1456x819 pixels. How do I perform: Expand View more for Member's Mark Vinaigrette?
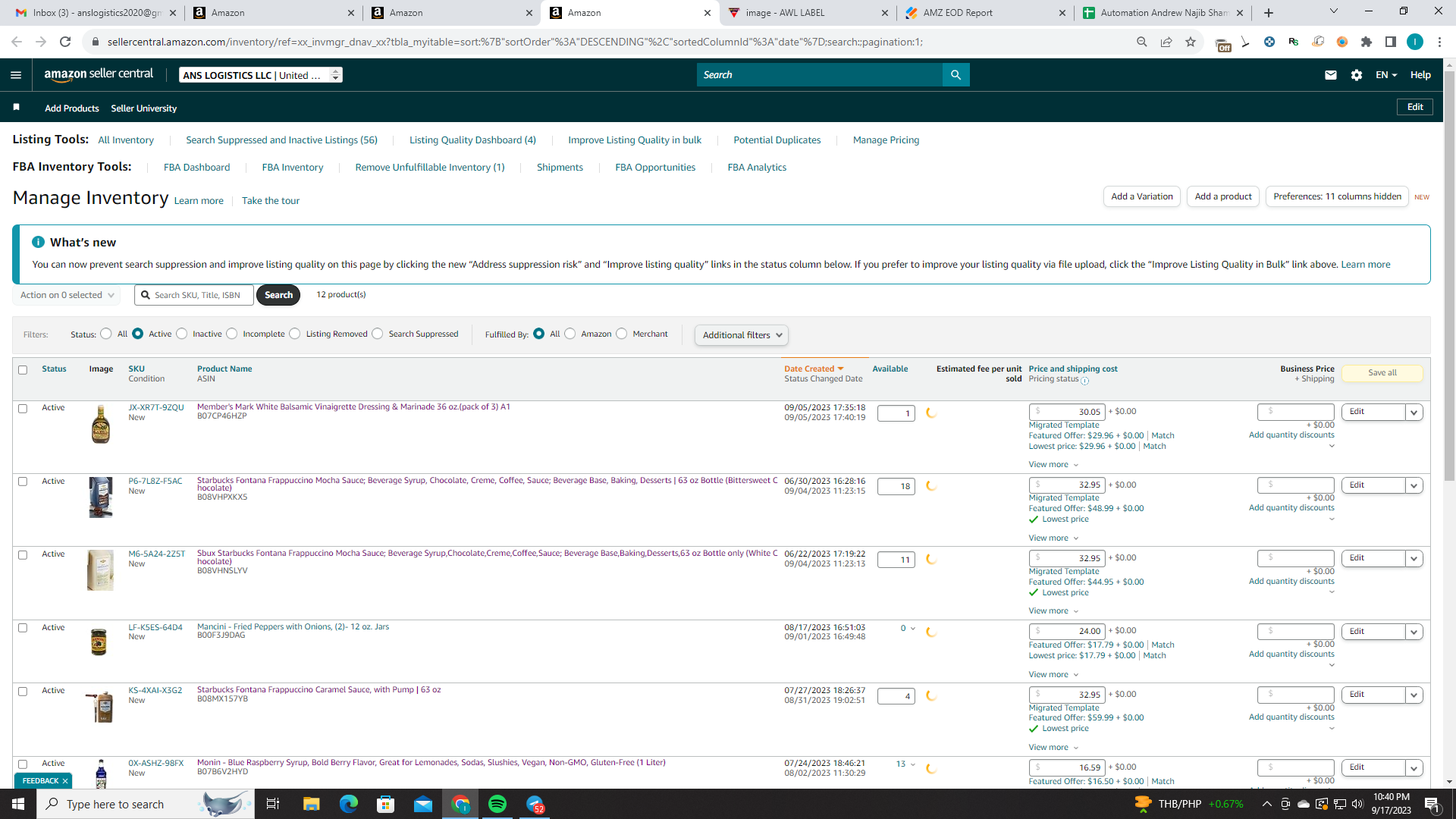coord(1053,465)
